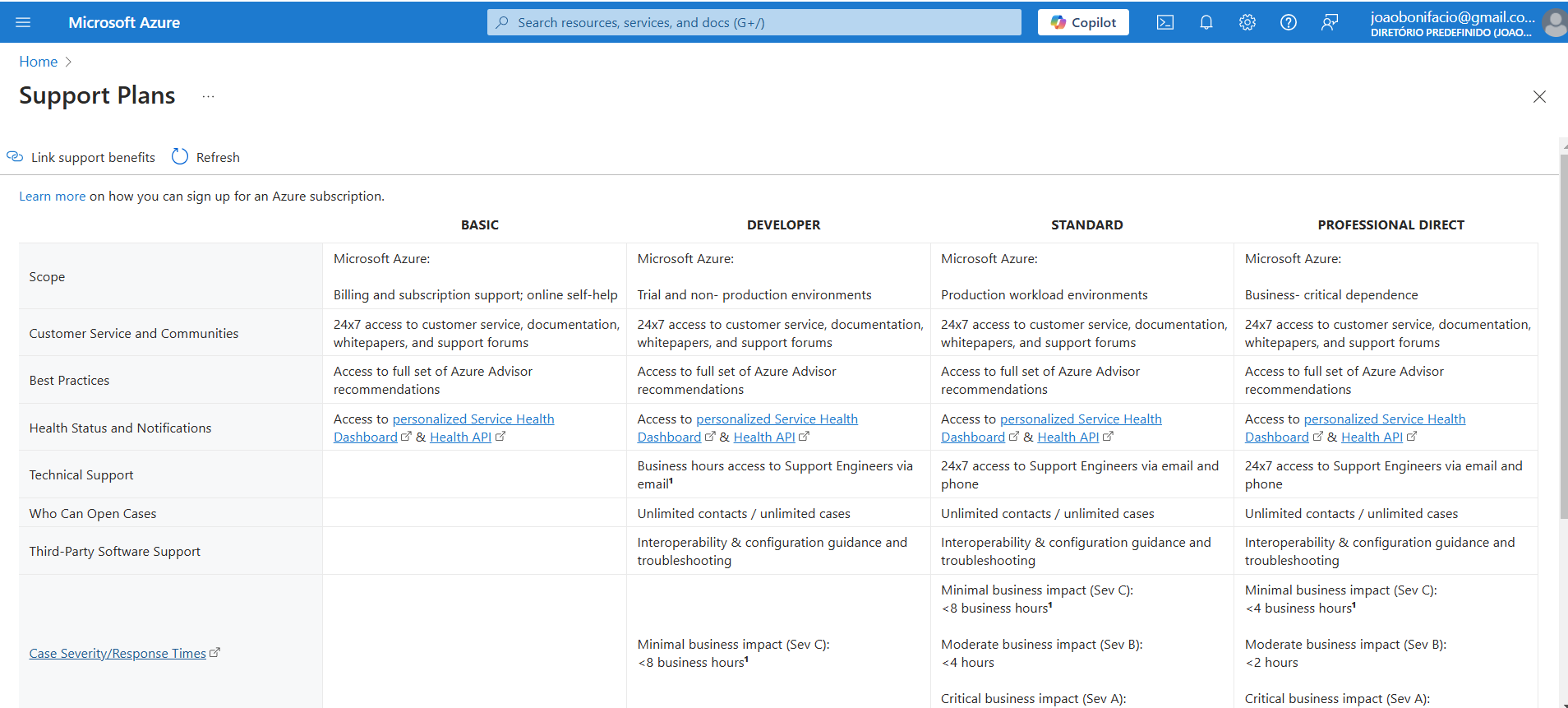Click 'Business- critical dependence' text
Viewport: 1568px width, 708px height.
(1331, 294)
